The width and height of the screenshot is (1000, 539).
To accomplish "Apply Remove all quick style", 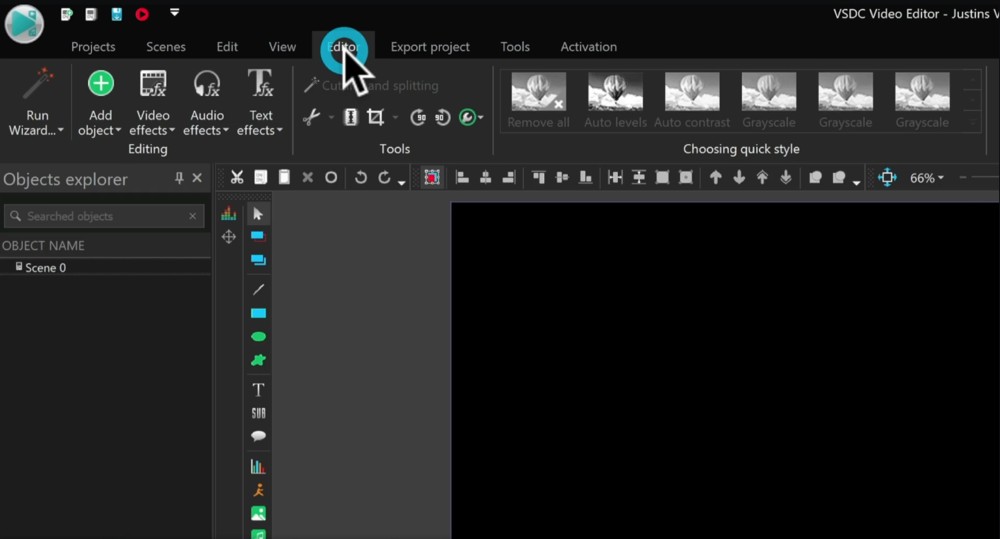I will (538, 100).
